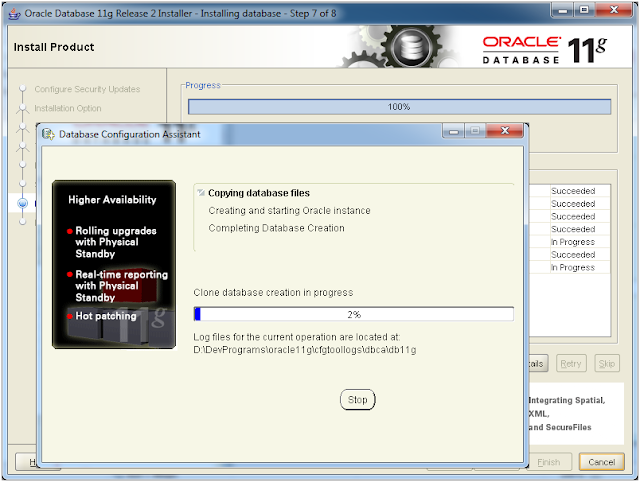
Task: Close the Oracle Database 11g installer window
Action: [x=613, y=10]
